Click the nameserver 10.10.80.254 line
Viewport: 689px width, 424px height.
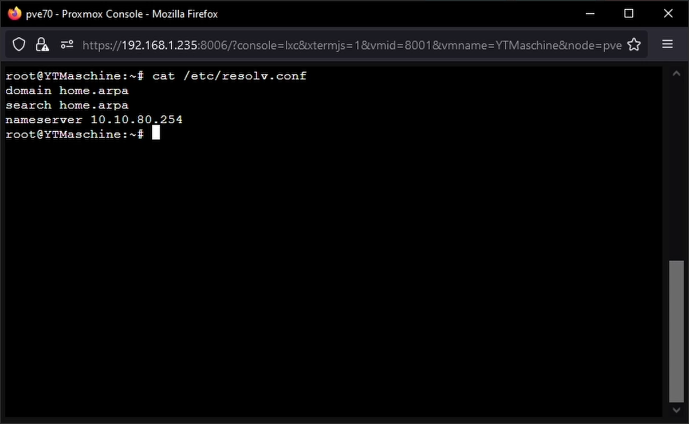coord(94,120)
